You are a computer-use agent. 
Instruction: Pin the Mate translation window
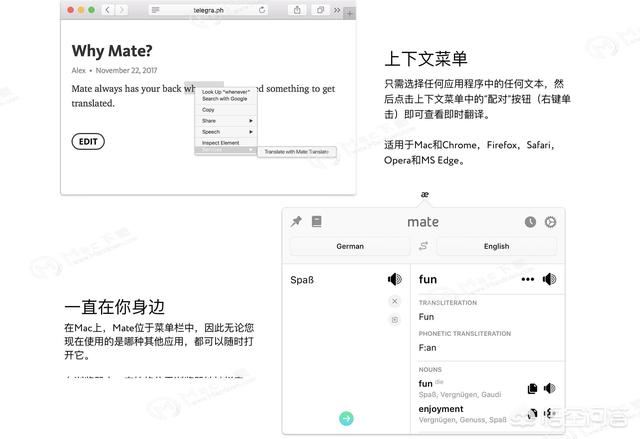pos(296,222)
